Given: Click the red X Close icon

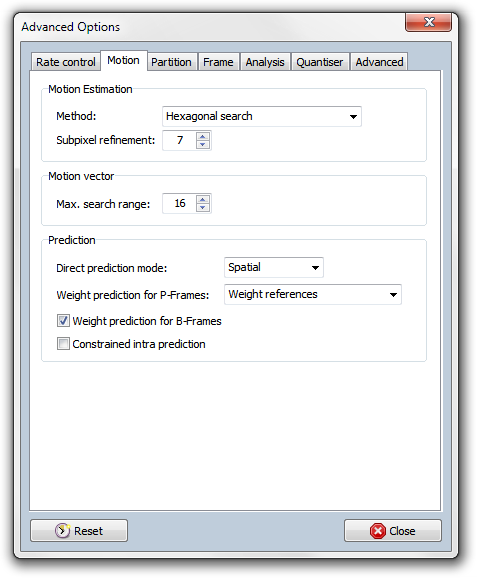Looking at the screenshot, I should coord(377,531).
